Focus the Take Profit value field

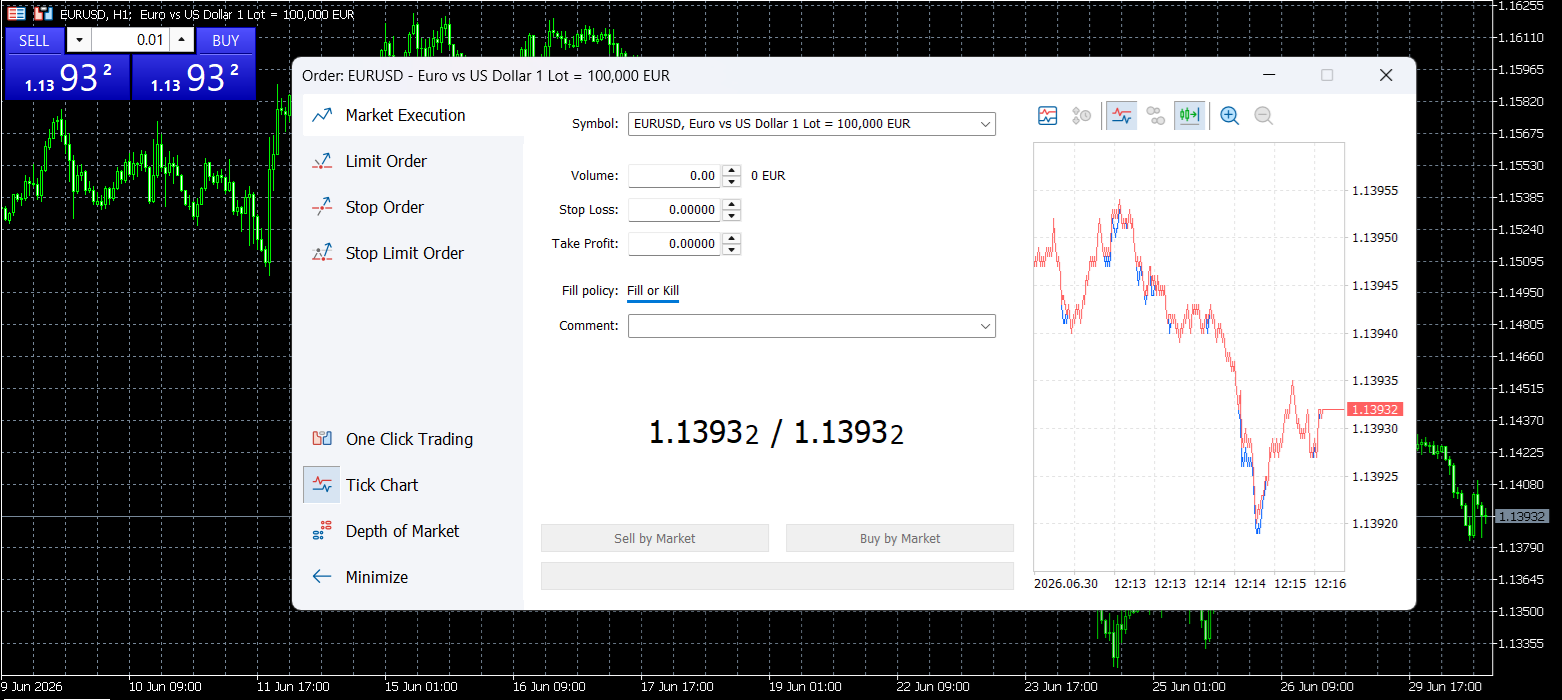(x=675, y=244)
